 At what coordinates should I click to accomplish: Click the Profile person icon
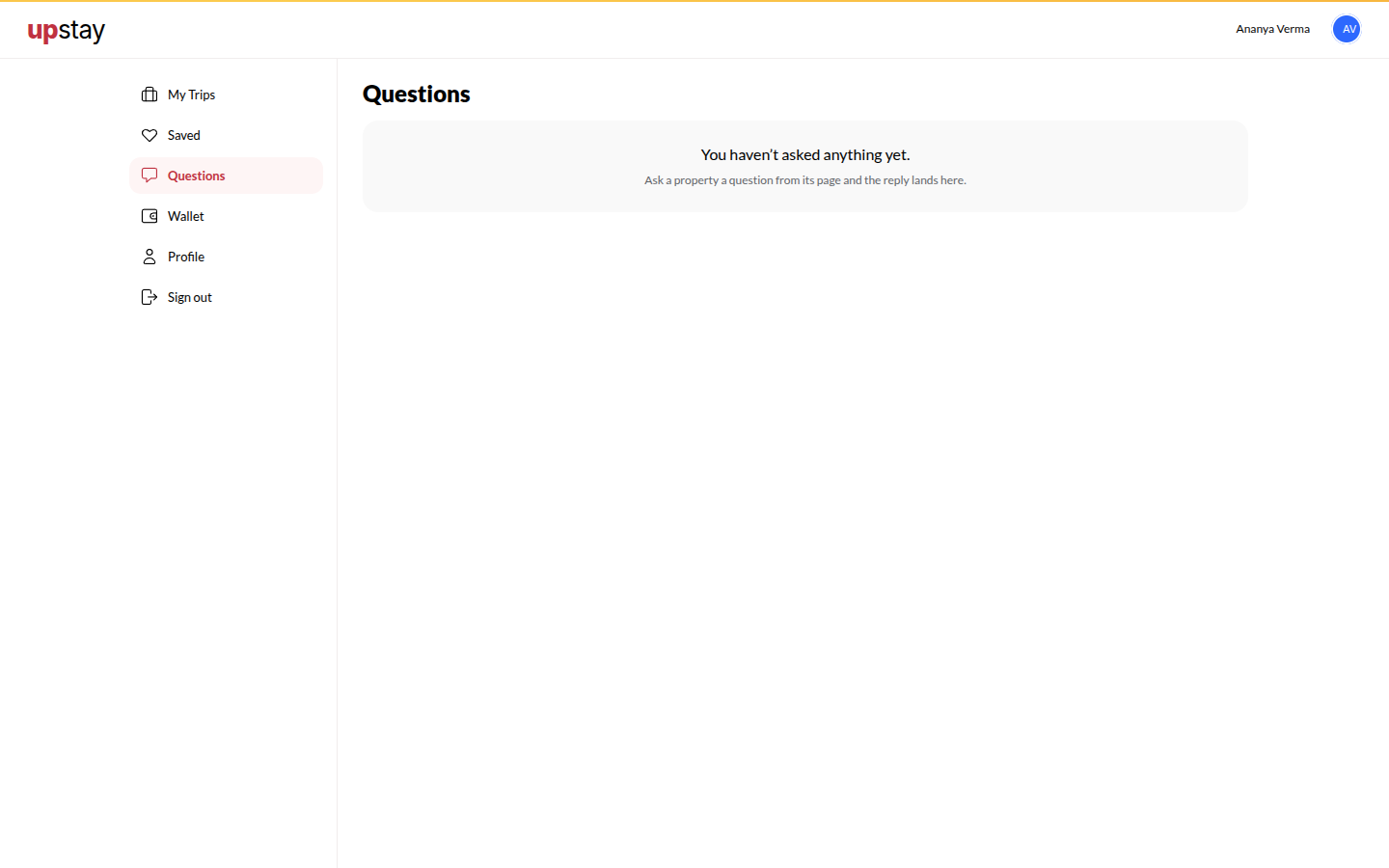coord(150,257)
